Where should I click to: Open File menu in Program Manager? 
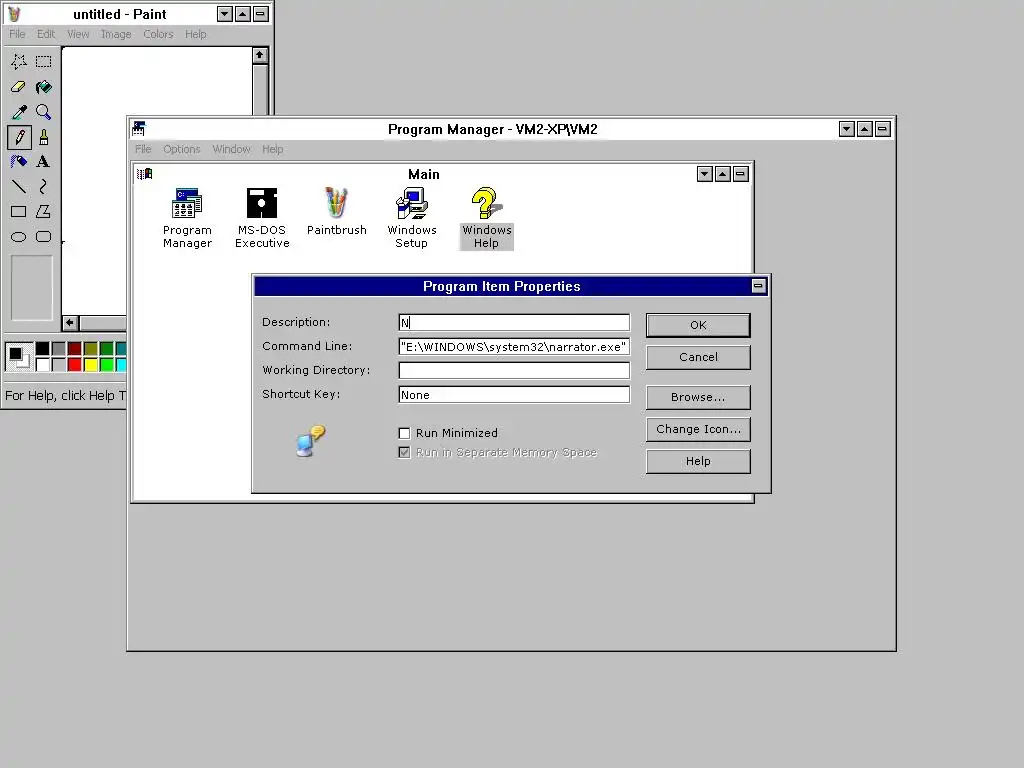(143, 149)
